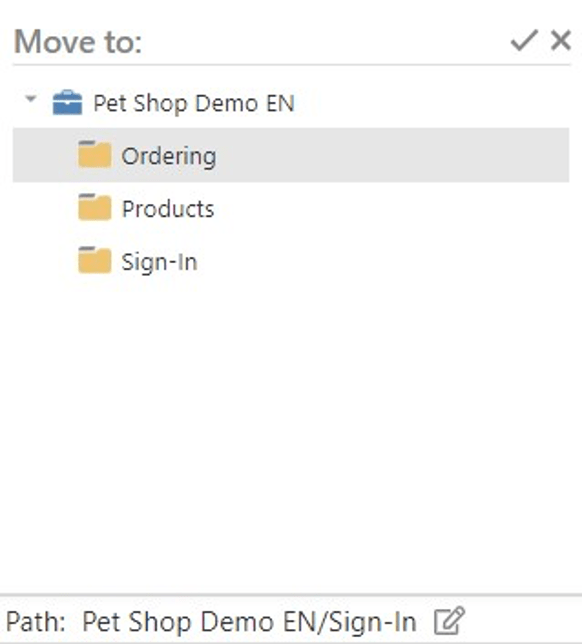The height and width of the screenshot is (644, 582).
Task: Click the Products folder icon
Action: 94,207
